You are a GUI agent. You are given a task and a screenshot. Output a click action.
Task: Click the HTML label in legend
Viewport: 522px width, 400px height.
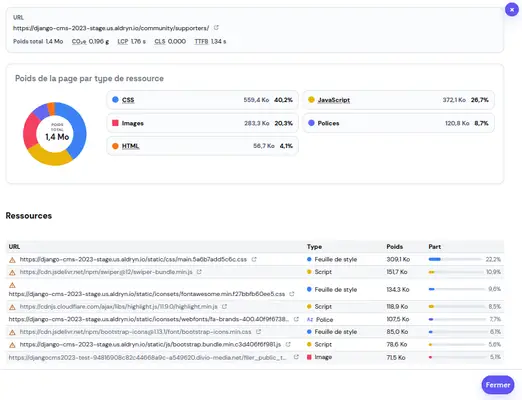[130, 146]
